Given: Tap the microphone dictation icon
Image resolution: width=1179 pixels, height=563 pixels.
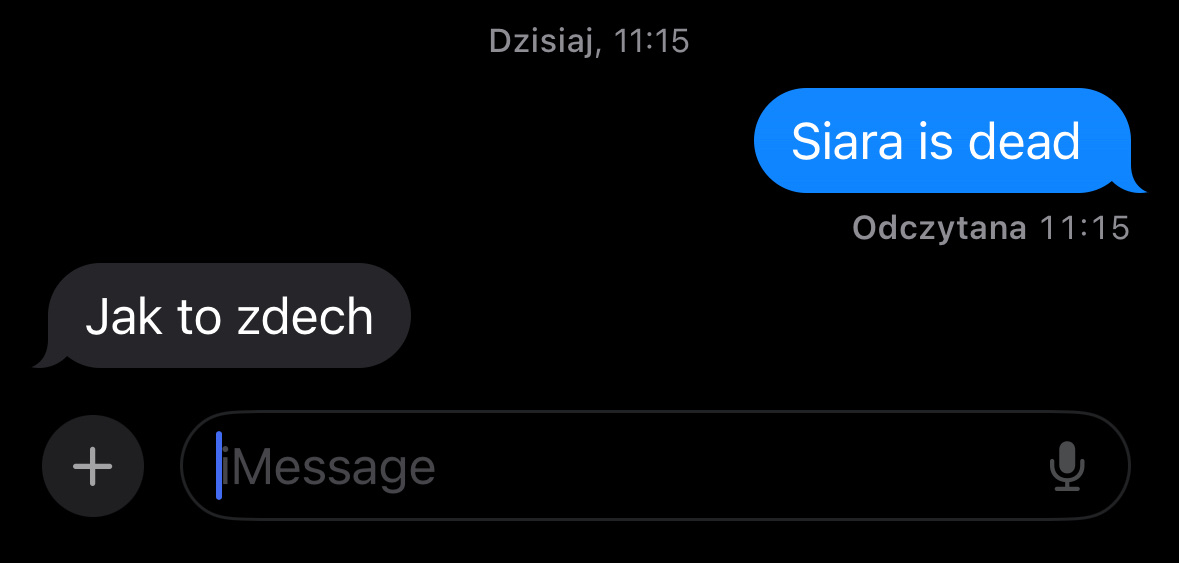Looking at the screenshot, I should (x=1067, y=466).
